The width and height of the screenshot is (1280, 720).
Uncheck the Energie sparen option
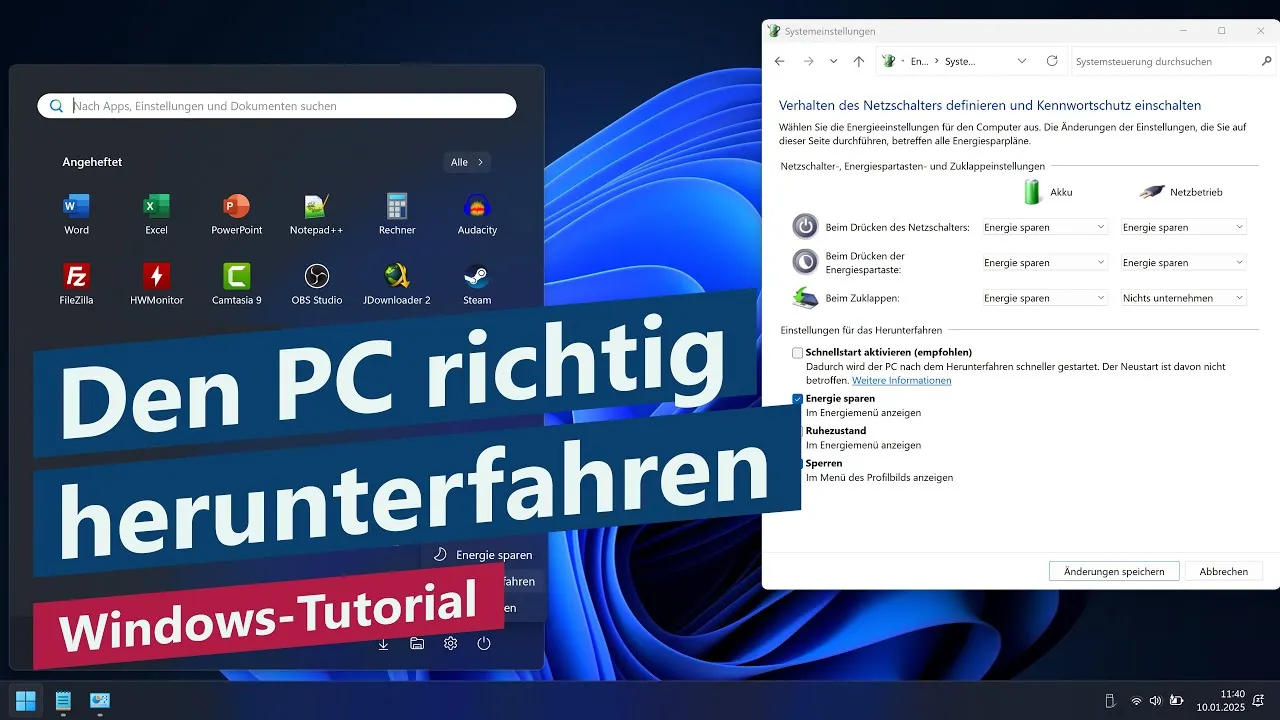(x=797, y=398)
